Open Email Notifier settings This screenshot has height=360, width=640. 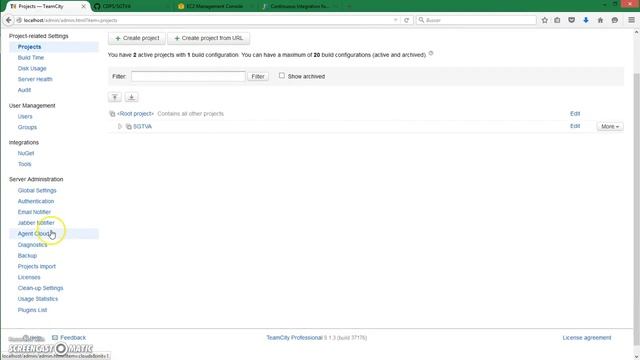(34, 212)
